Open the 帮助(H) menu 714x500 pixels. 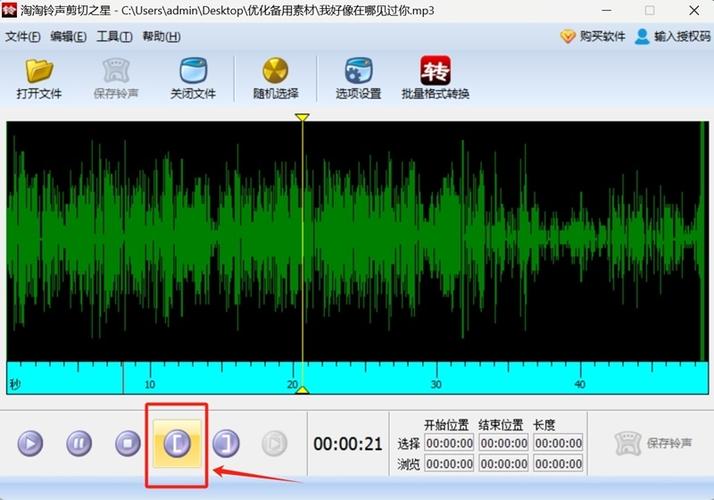tap(162, 36)
